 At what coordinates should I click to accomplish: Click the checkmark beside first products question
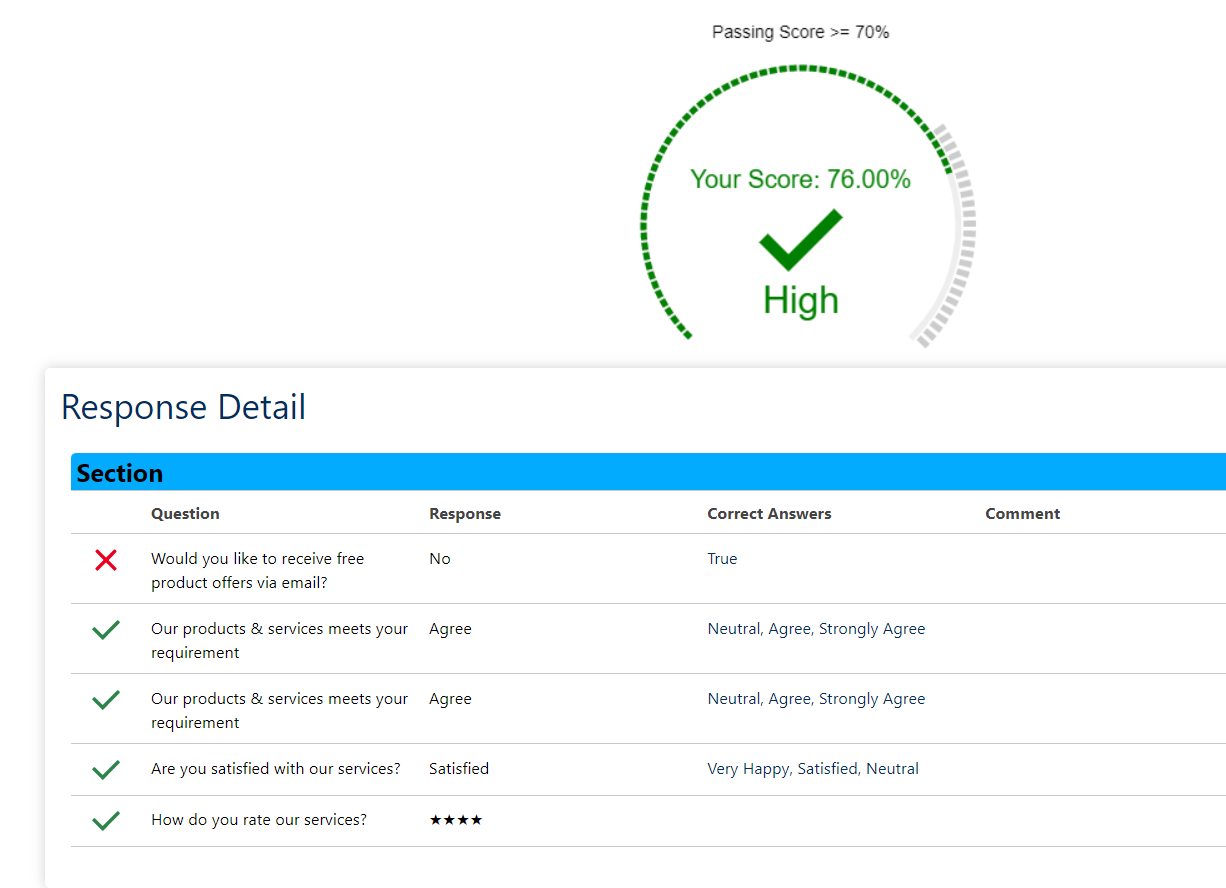click(105, 629)
